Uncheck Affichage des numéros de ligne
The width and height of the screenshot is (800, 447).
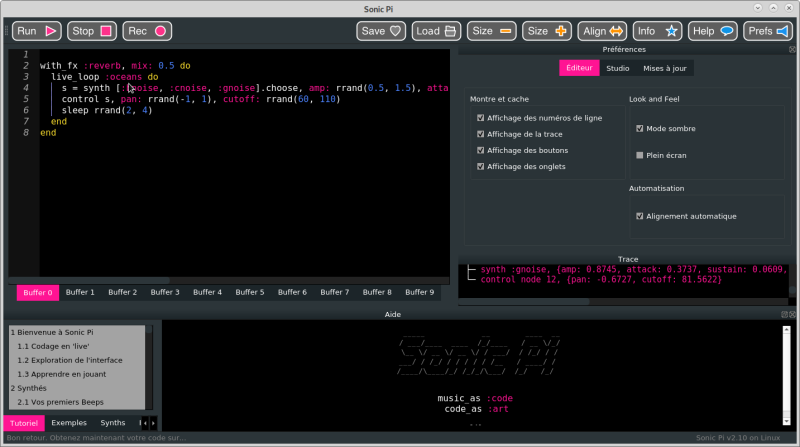(x=481, y=118)
